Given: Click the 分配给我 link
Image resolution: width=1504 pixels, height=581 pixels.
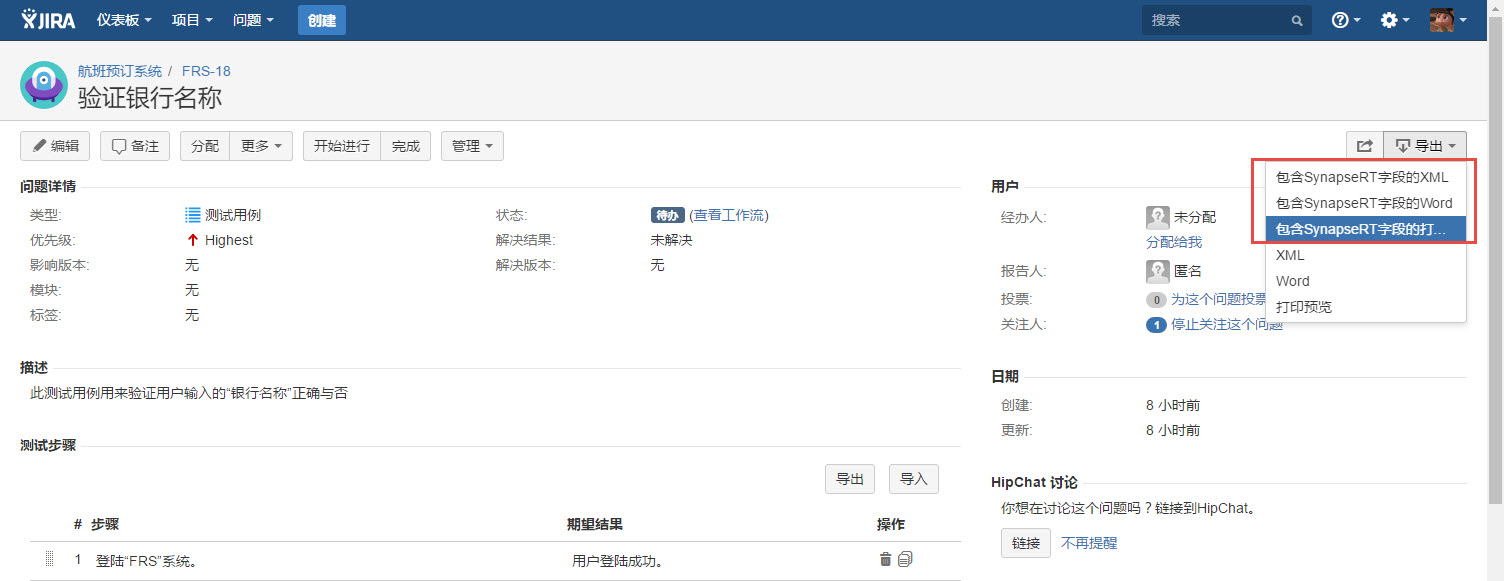Looking at the screenshot, I should (x=1174, y=242).
